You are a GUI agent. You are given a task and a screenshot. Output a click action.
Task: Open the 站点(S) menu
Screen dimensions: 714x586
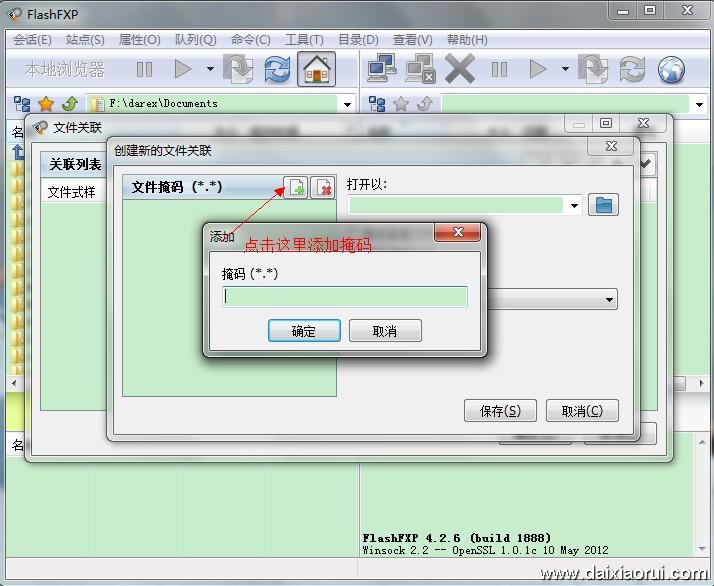click(x=85, y=40)
